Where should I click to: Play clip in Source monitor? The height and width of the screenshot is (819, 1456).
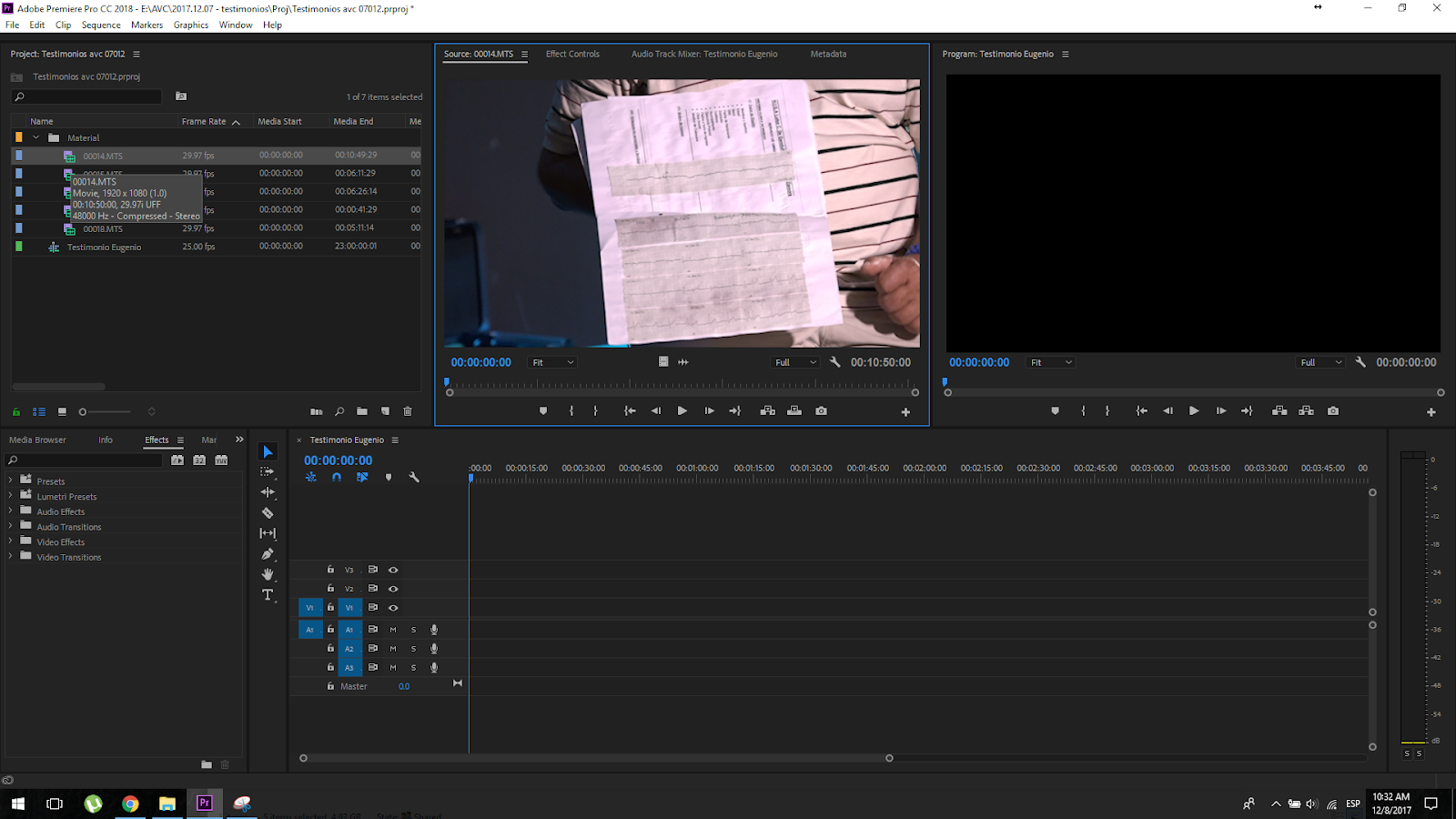(x=682, y=411)
